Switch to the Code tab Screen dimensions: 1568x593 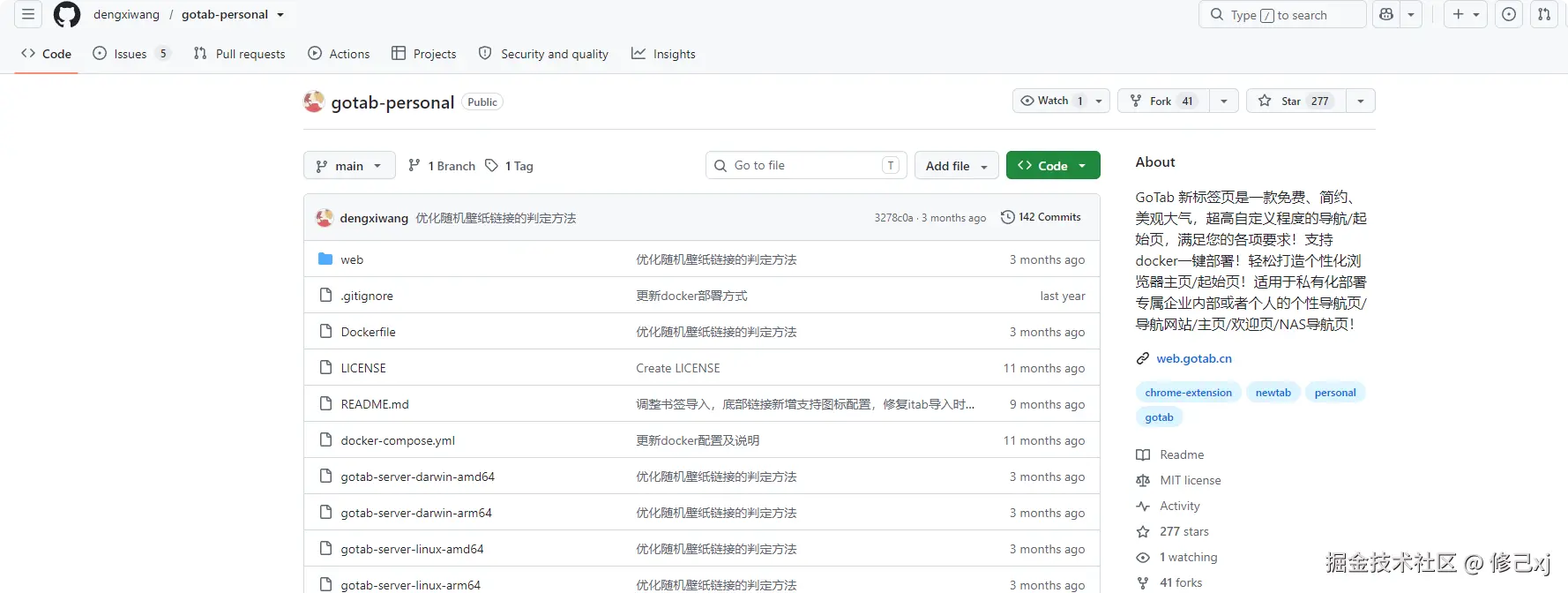46,54
